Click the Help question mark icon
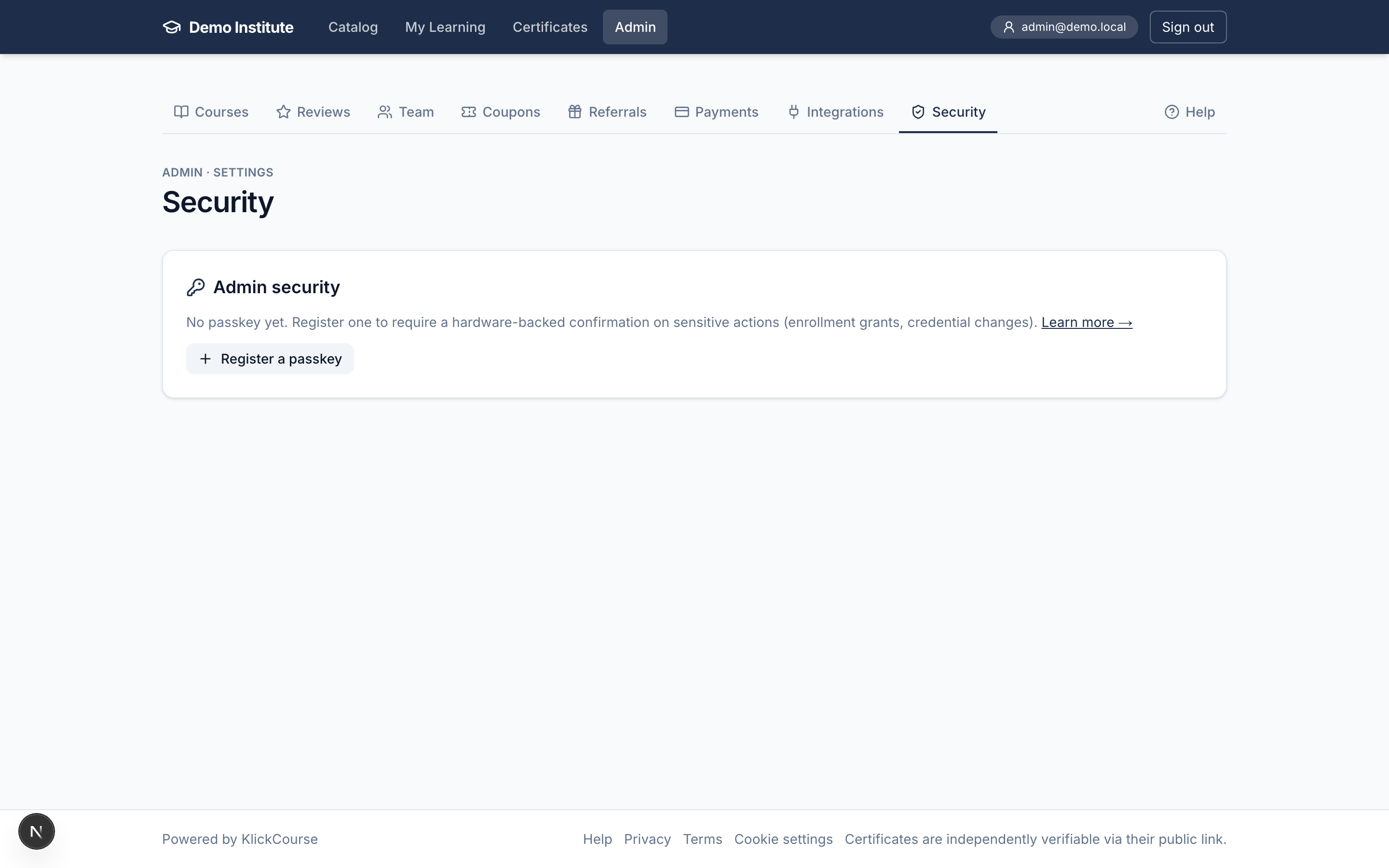The image size is (1389, 868). pos(1171,112)
